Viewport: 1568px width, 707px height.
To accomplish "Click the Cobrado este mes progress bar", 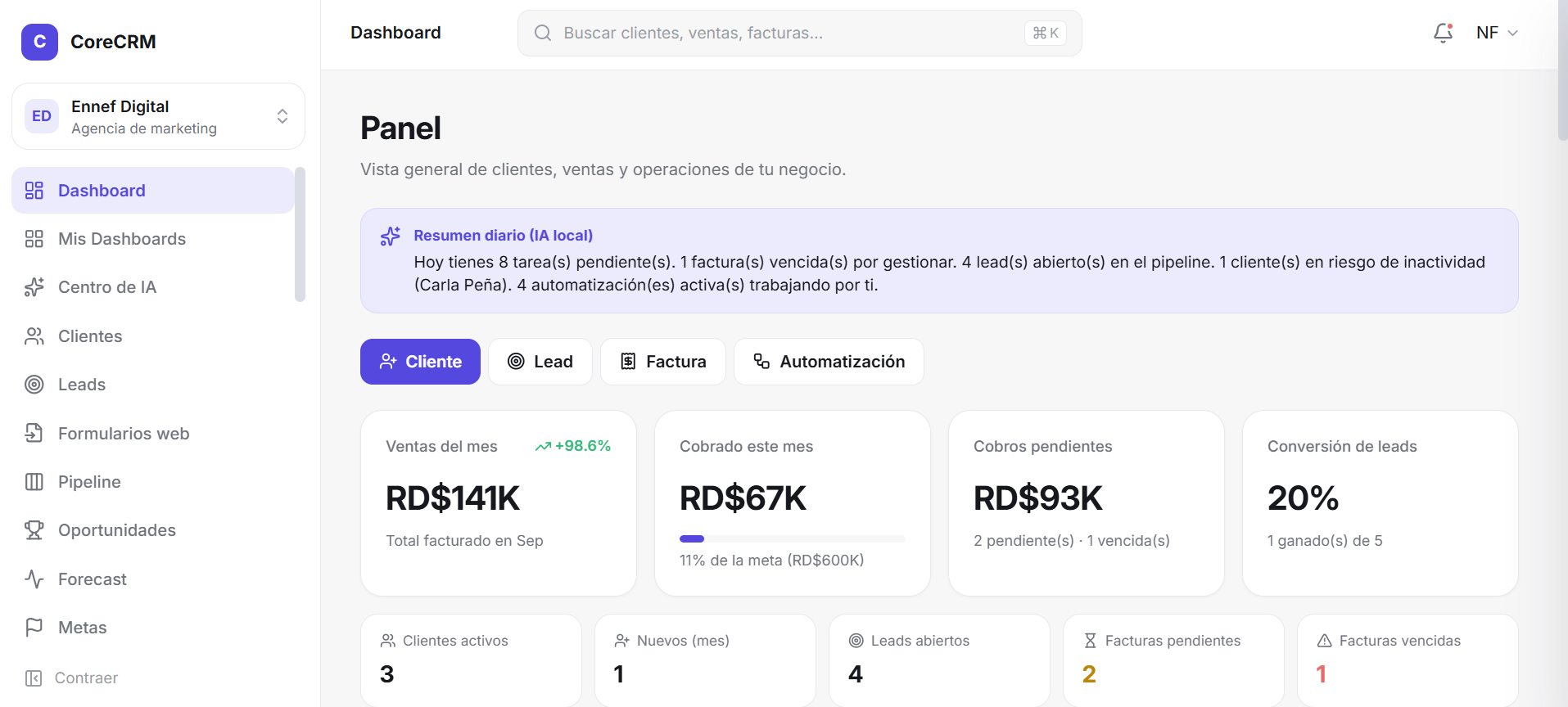I will point(793,538).
